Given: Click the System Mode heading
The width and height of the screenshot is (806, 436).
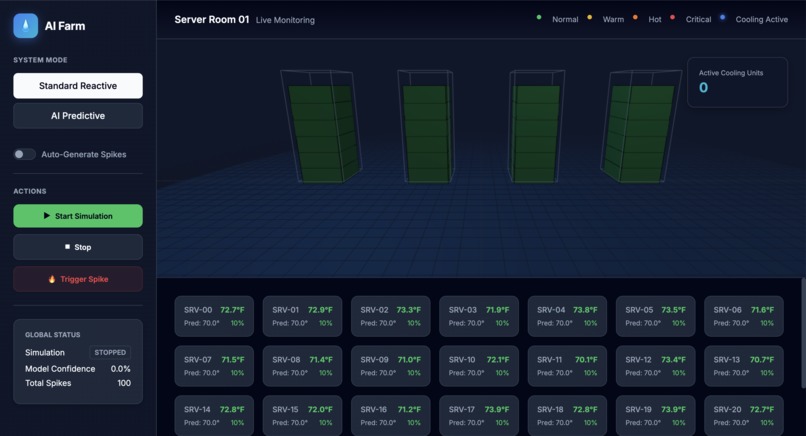Looking at the screenshot, I should pyautogui.click(x=40, y=60).
